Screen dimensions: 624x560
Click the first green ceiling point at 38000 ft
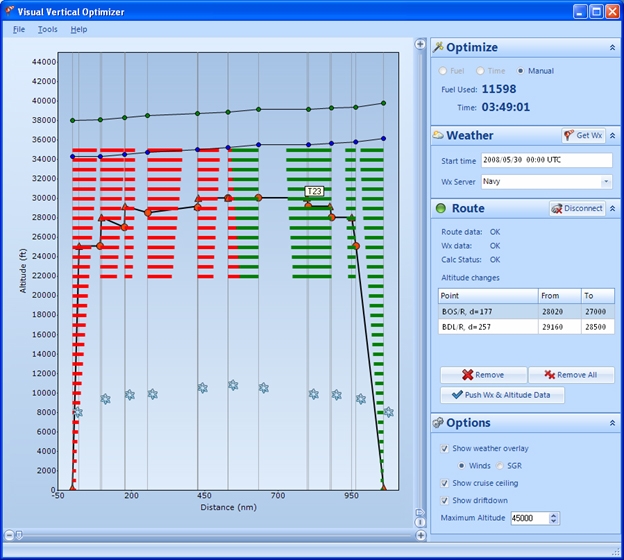coord(72,120)
